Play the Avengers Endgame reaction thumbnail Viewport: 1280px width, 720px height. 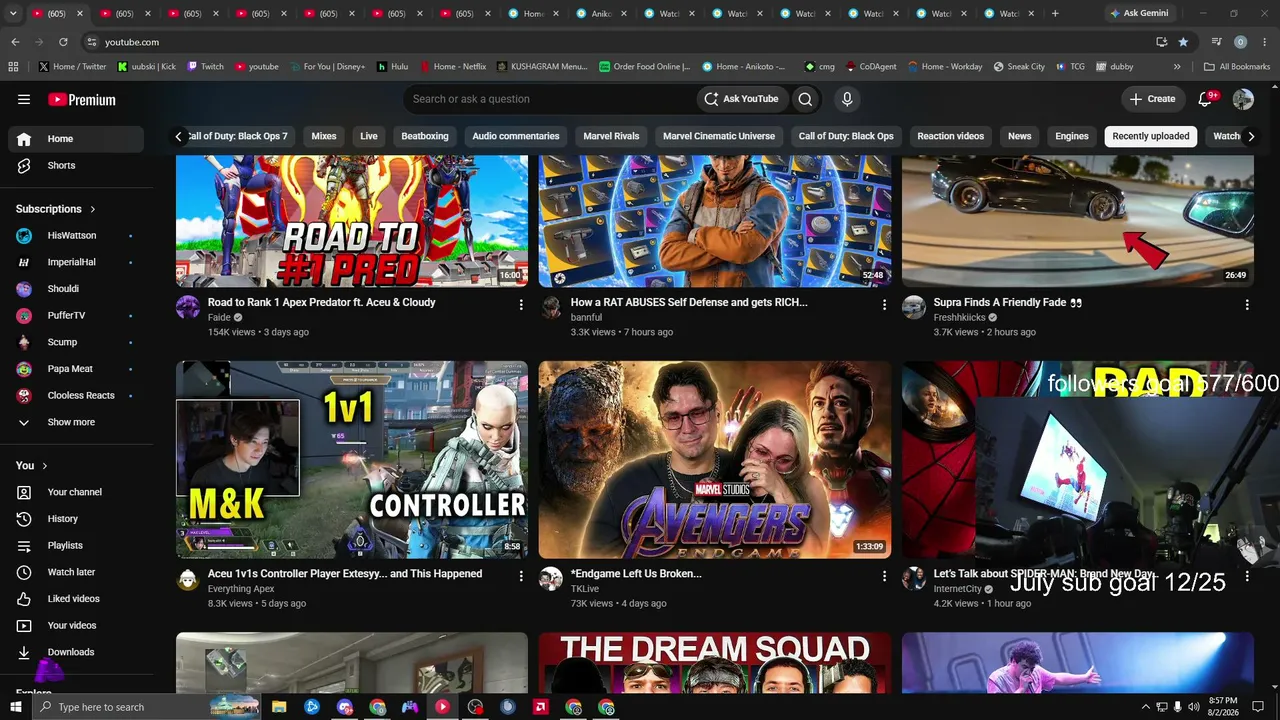tap(715, 460)
